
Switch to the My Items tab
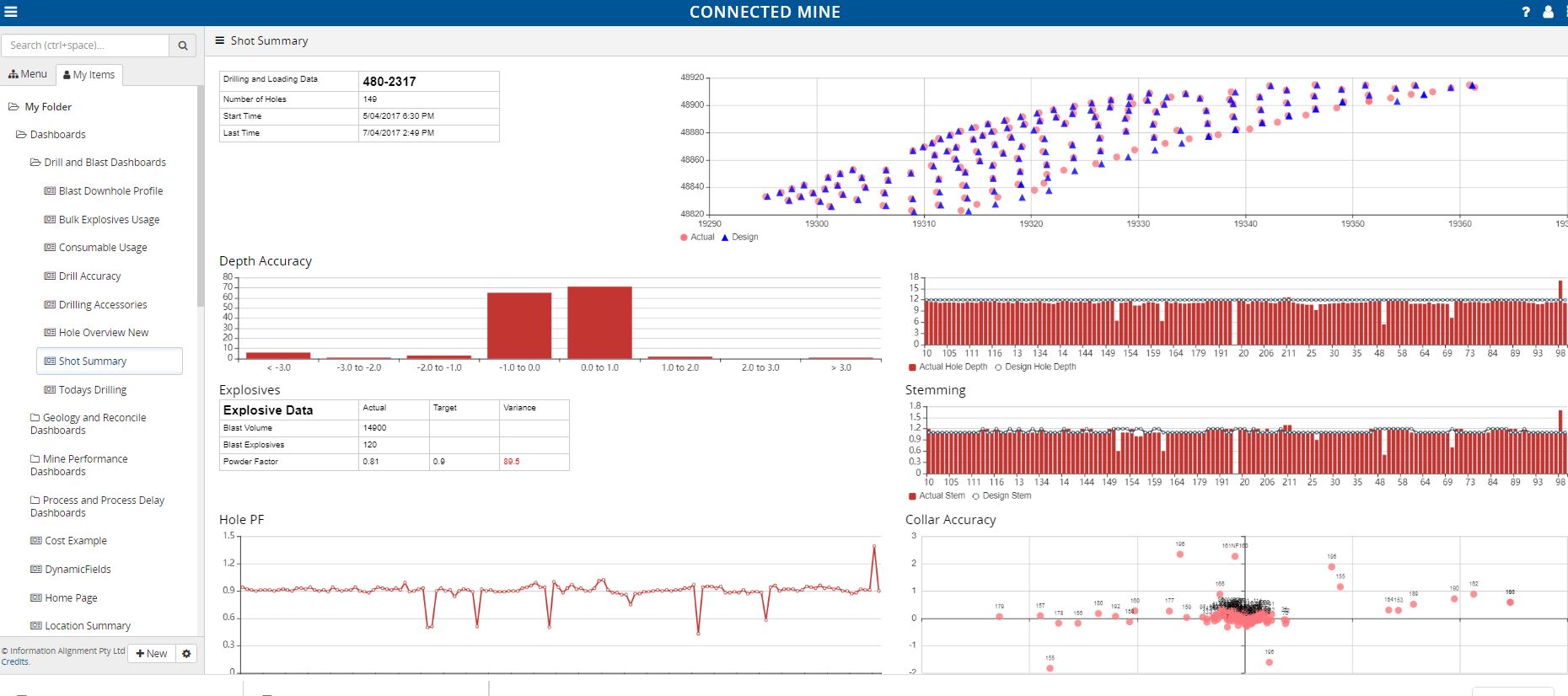pos(89,75)
